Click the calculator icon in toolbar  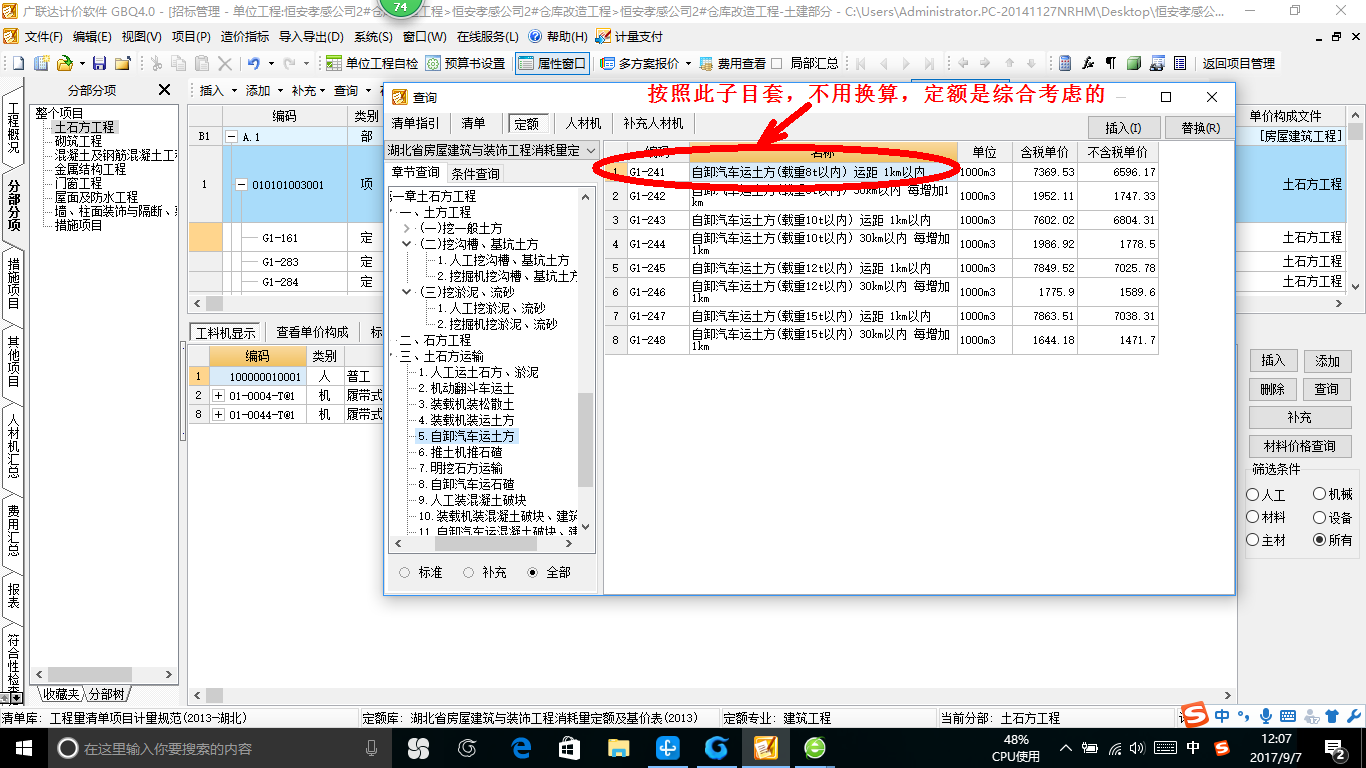pyautogui.click(x=1065, y=63)
